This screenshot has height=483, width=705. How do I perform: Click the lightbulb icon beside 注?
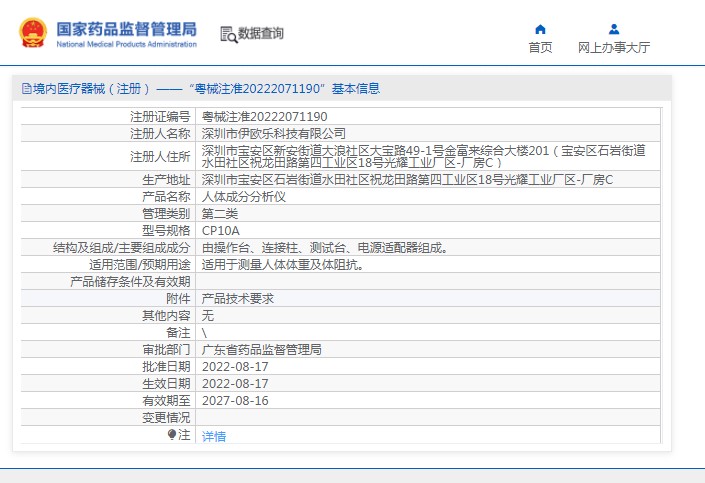click(172, 434)
